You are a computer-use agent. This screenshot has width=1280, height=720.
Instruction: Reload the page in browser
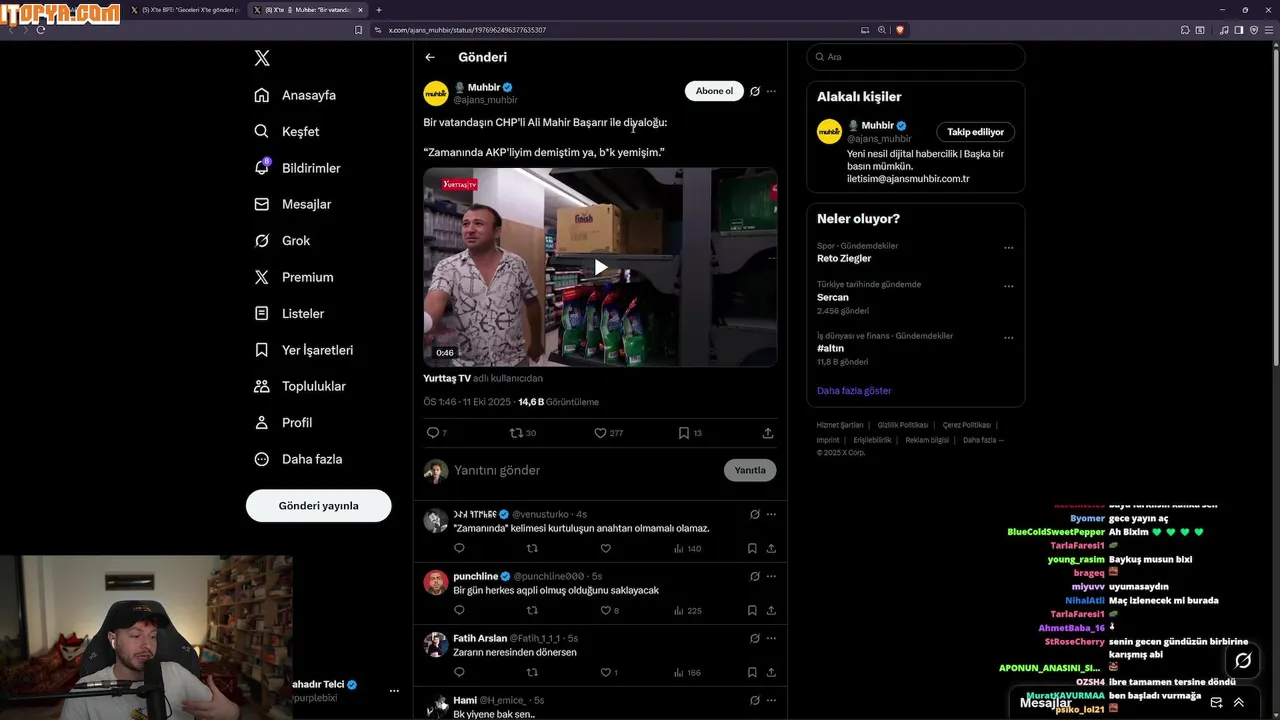pos(41,30)
